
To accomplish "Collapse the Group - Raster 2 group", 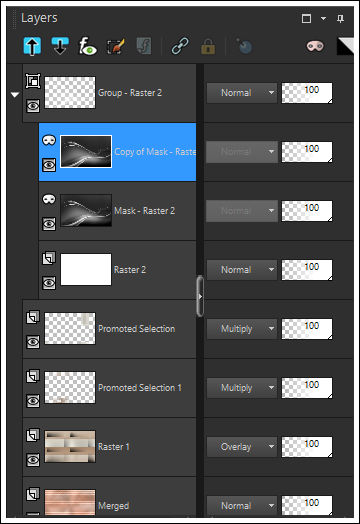I will click(x=15, y=95).
